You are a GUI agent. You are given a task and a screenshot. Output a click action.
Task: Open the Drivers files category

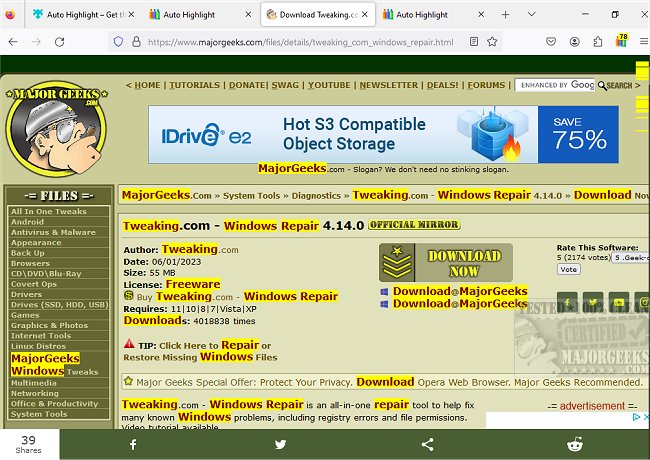pyautogui.click(x=27, y=294)
